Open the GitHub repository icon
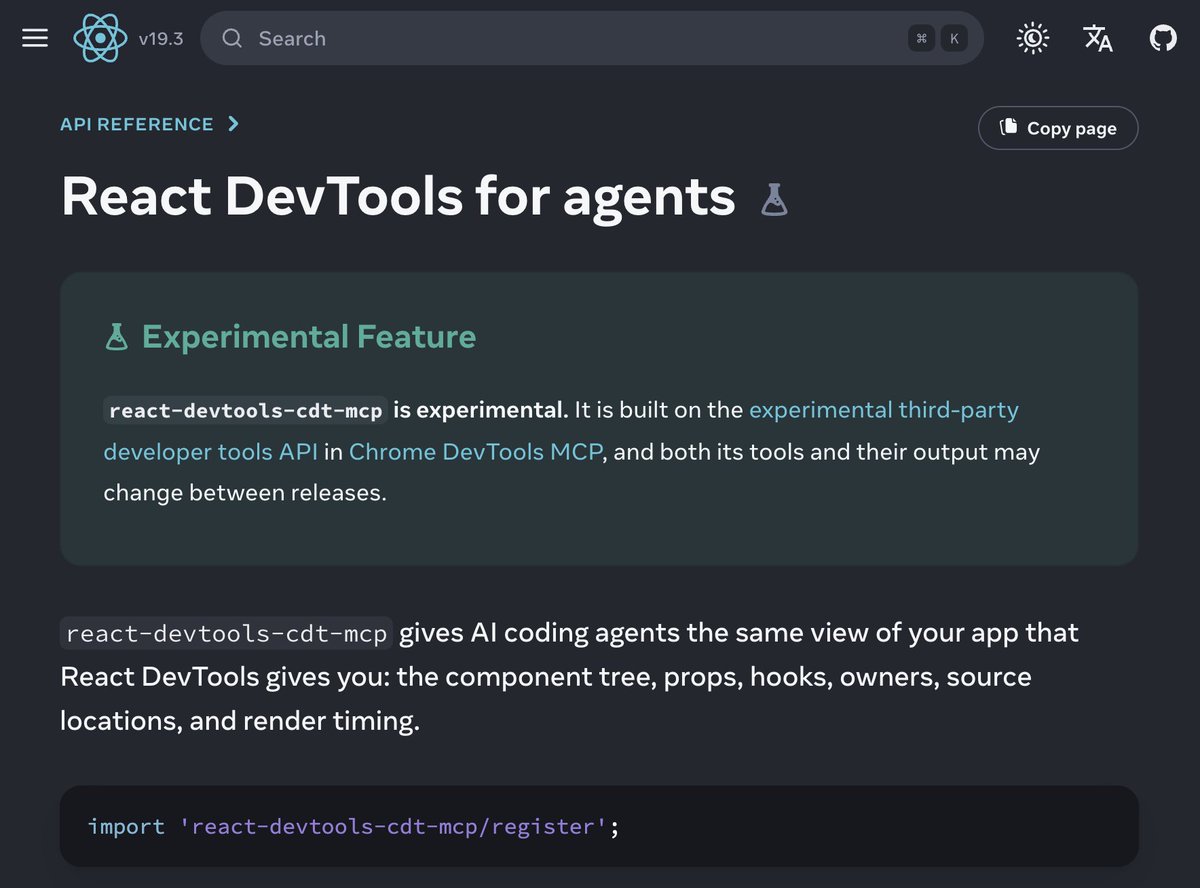 point(1163,39)
